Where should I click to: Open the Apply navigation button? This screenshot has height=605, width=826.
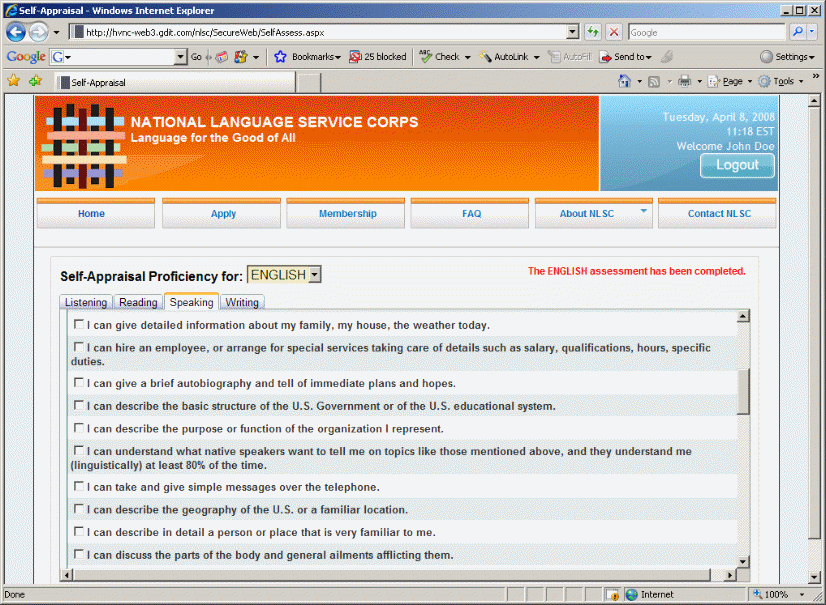coord(221,213)
